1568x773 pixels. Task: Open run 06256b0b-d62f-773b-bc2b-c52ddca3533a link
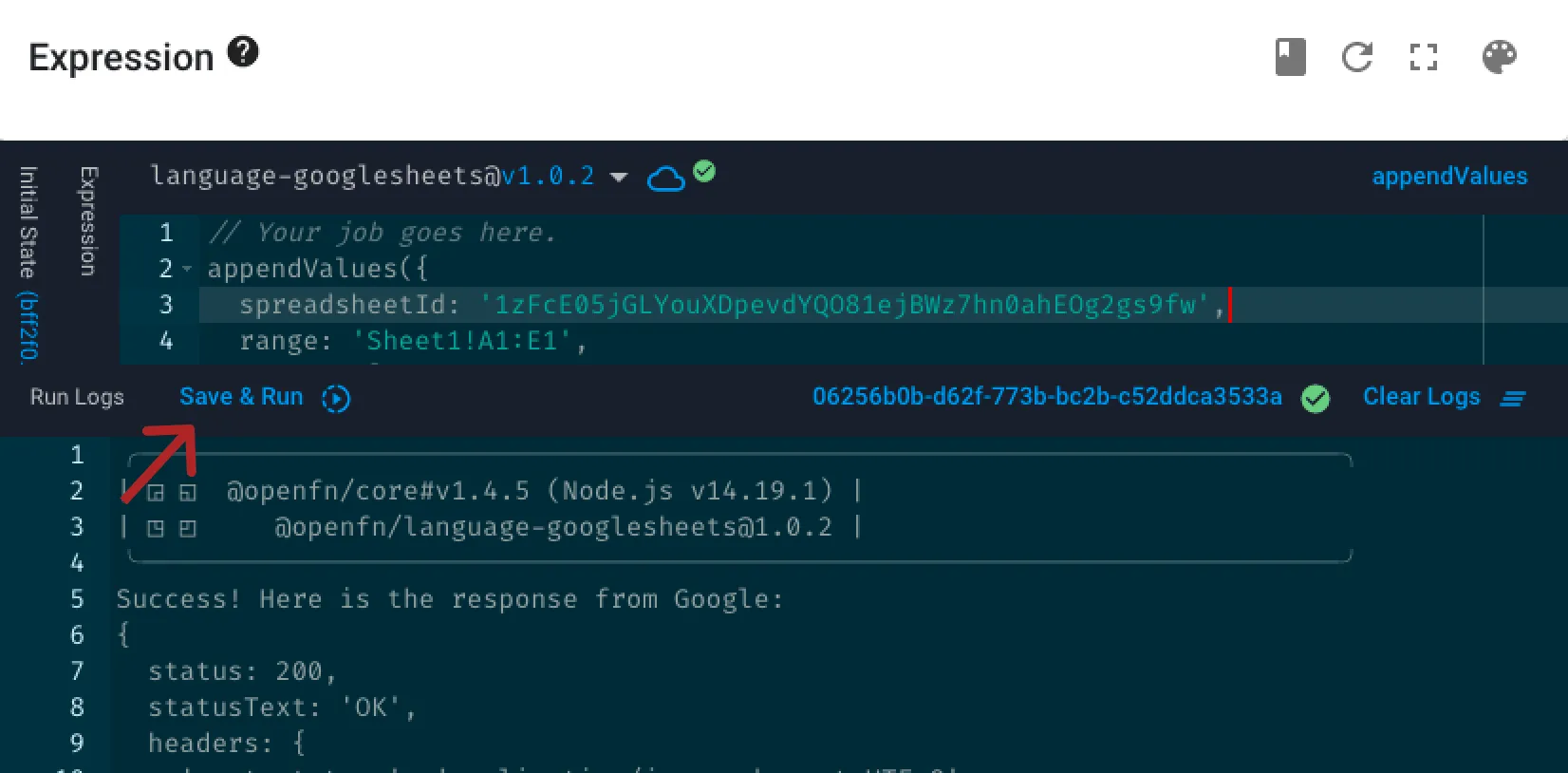pos(1047,397)
